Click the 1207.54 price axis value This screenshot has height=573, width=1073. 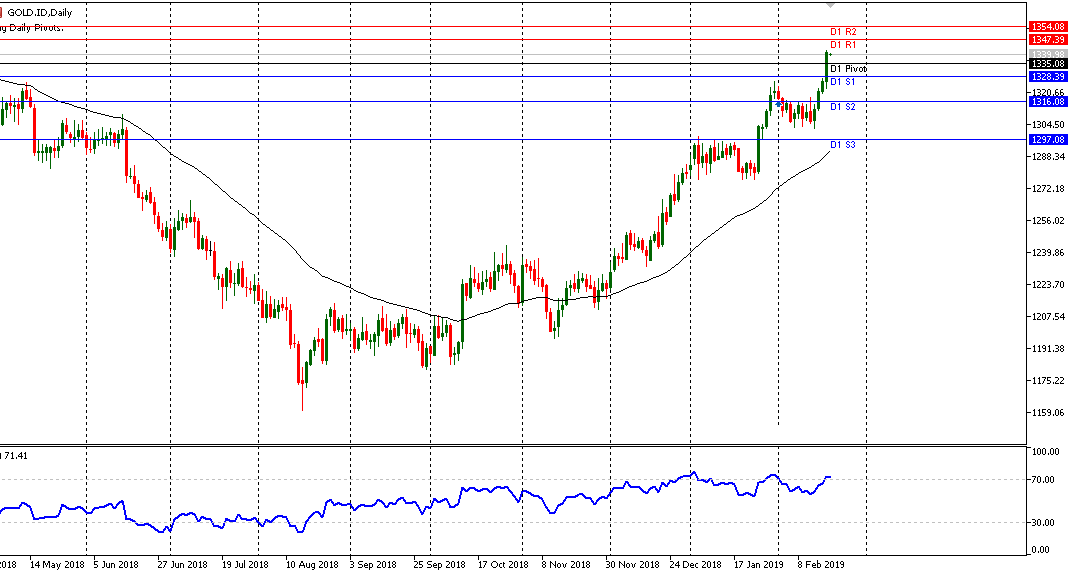(x=1048, y=317)
